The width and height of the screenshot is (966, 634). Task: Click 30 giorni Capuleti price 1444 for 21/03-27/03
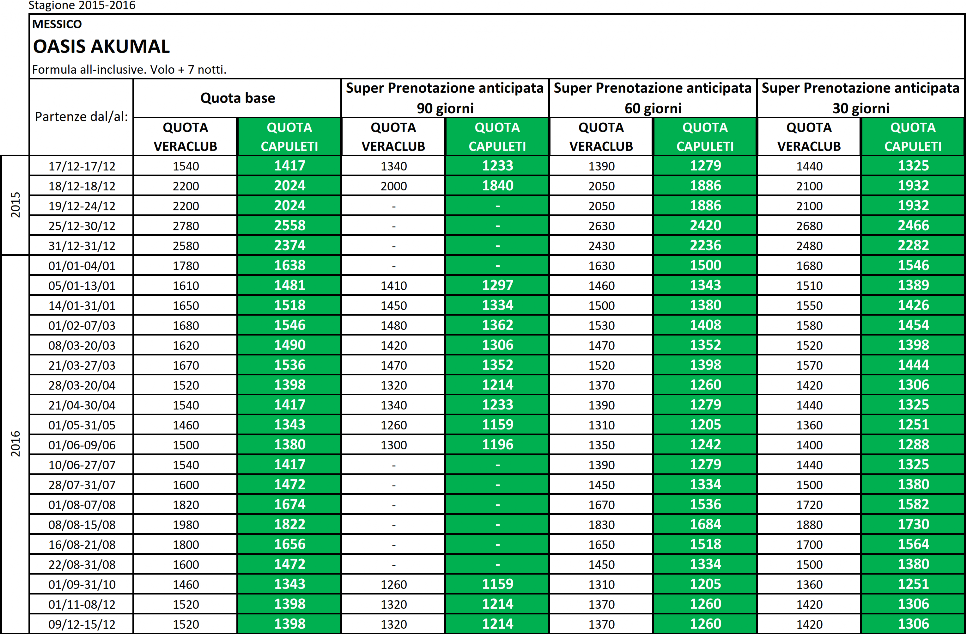click(912, 365)
